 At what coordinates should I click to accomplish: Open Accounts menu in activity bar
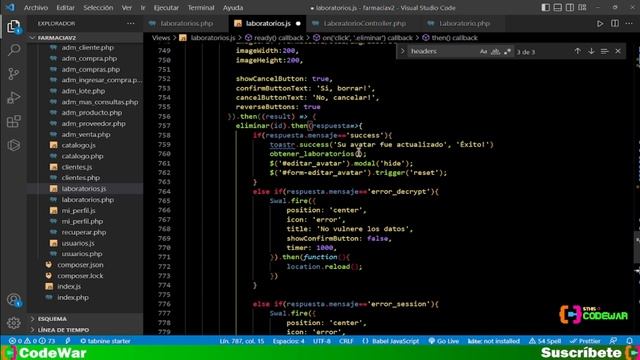pos(13,300)
